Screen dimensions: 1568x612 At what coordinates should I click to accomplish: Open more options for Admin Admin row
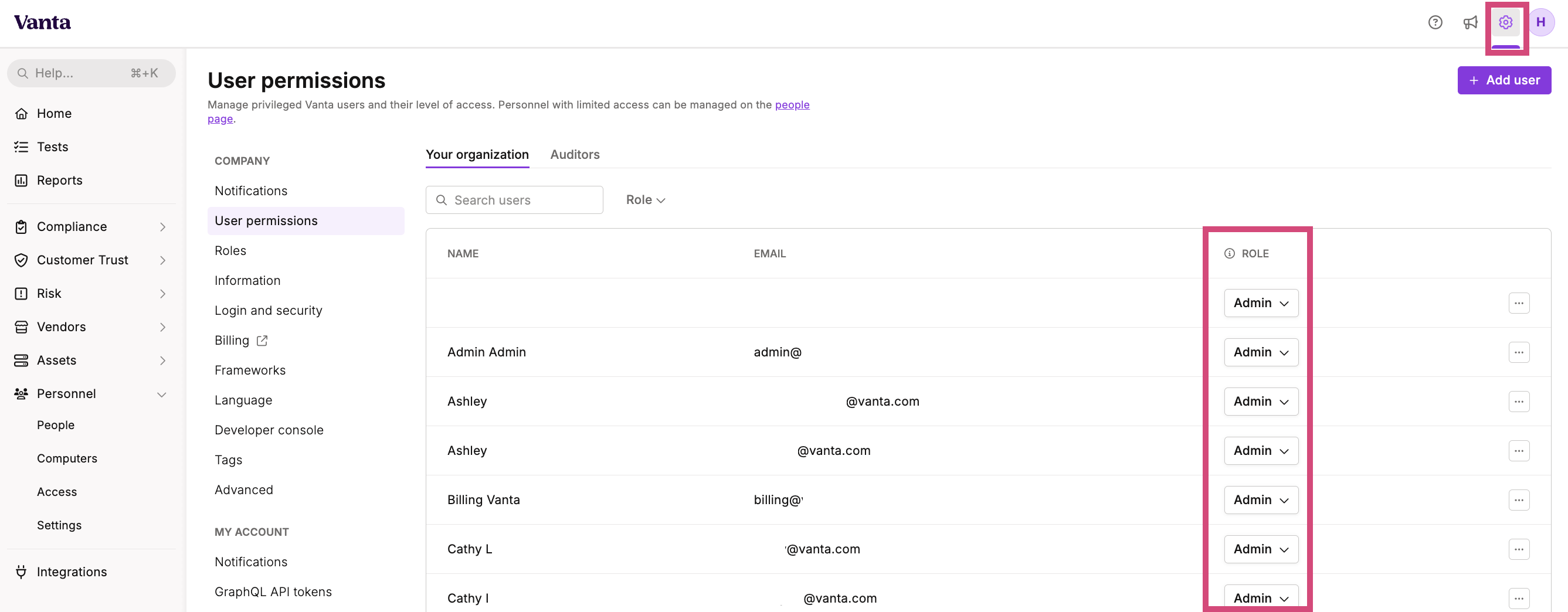(x=1519, y=352)
